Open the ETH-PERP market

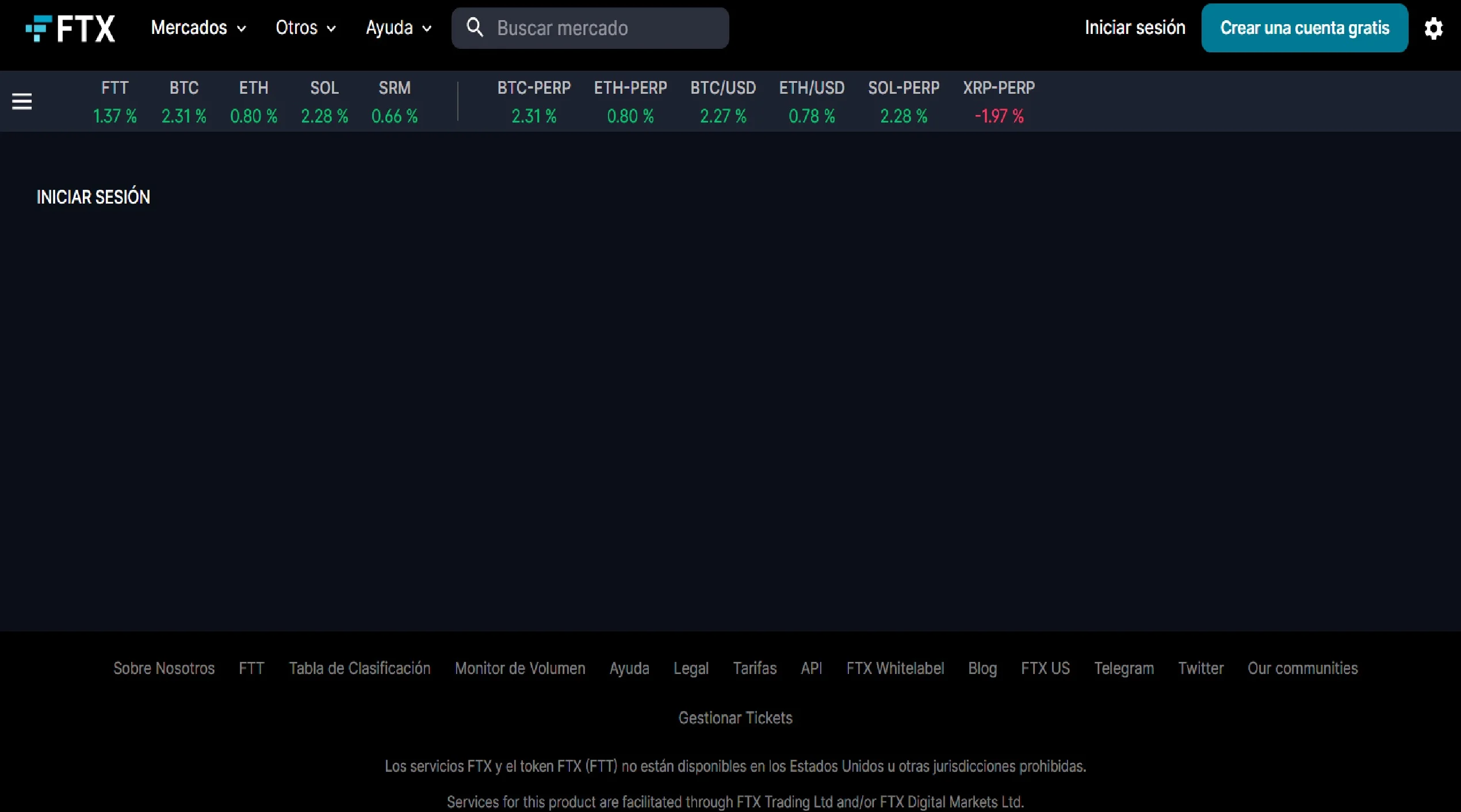pyautogui.click(x=630, y=102)
